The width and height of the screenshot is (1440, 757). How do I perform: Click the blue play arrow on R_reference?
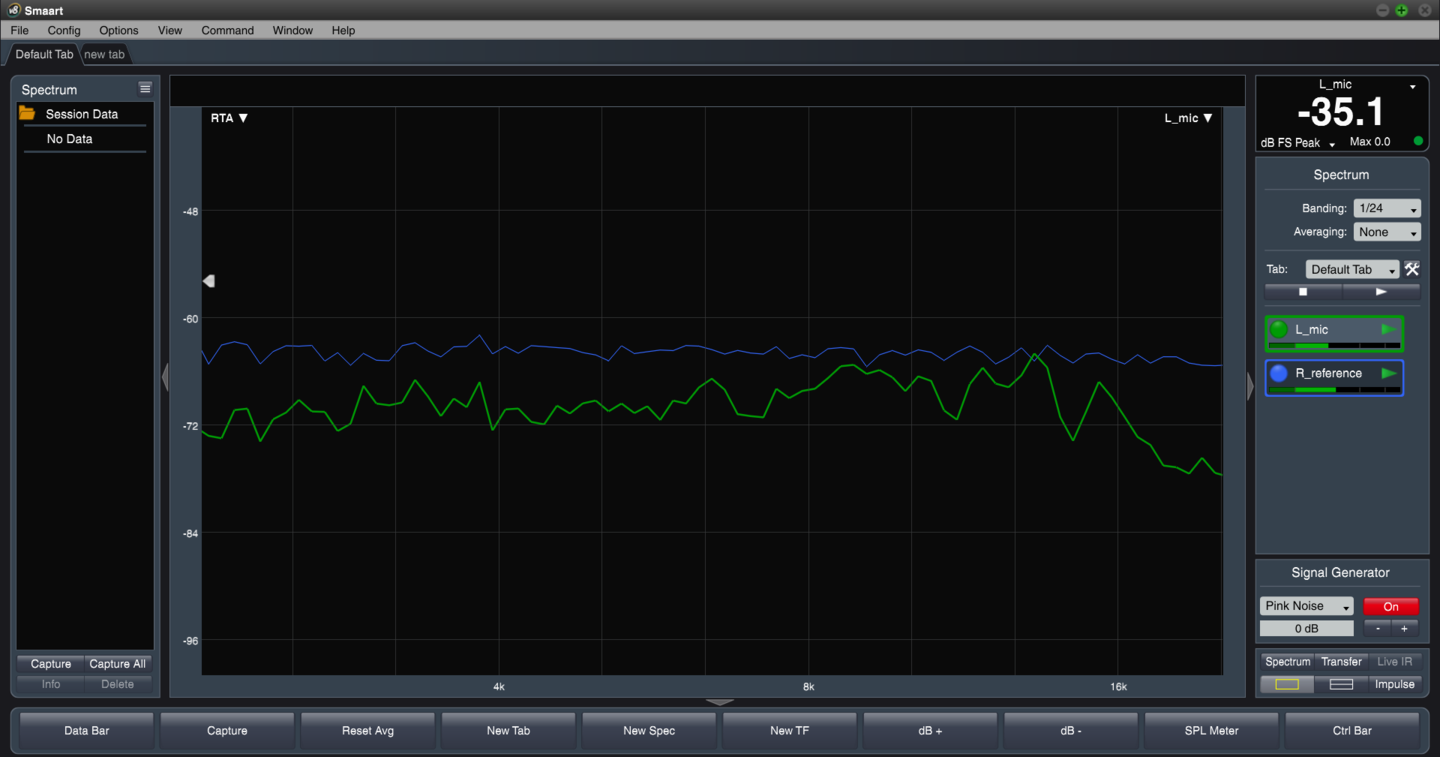click(x=1389, y=374)
